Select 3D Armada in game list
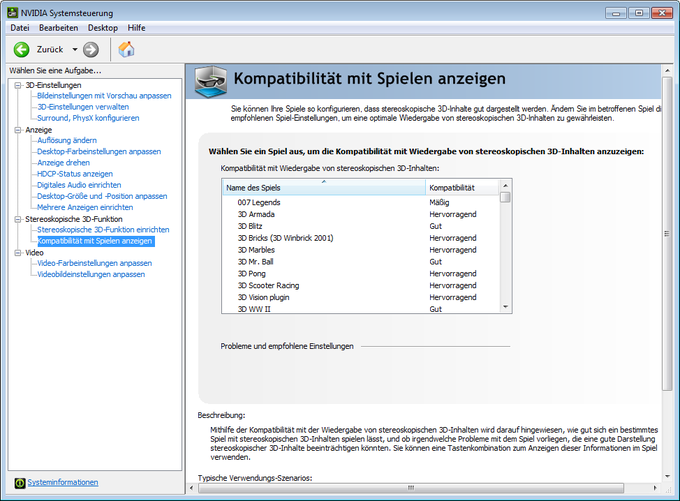The width and height of the screenshot is (680, 501). [x=361, y=214]
